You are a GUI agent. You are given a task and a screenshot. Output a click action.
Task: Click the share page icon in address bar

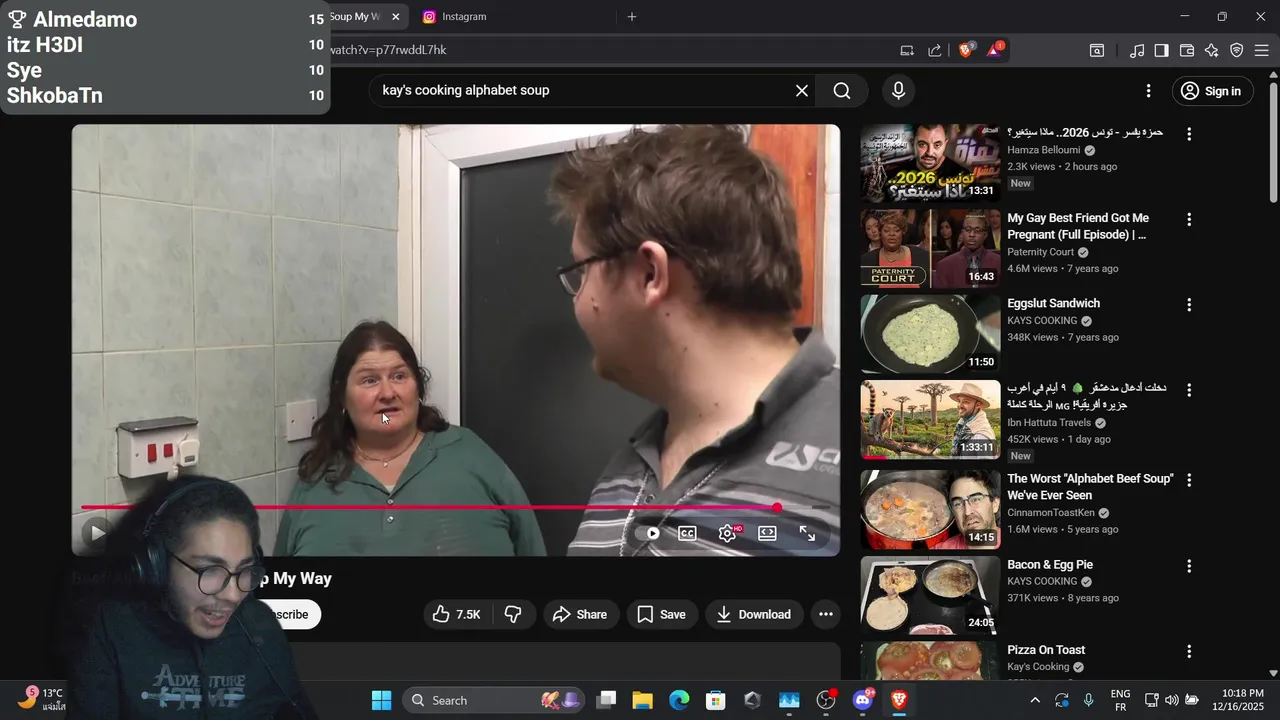coord(935,50)
